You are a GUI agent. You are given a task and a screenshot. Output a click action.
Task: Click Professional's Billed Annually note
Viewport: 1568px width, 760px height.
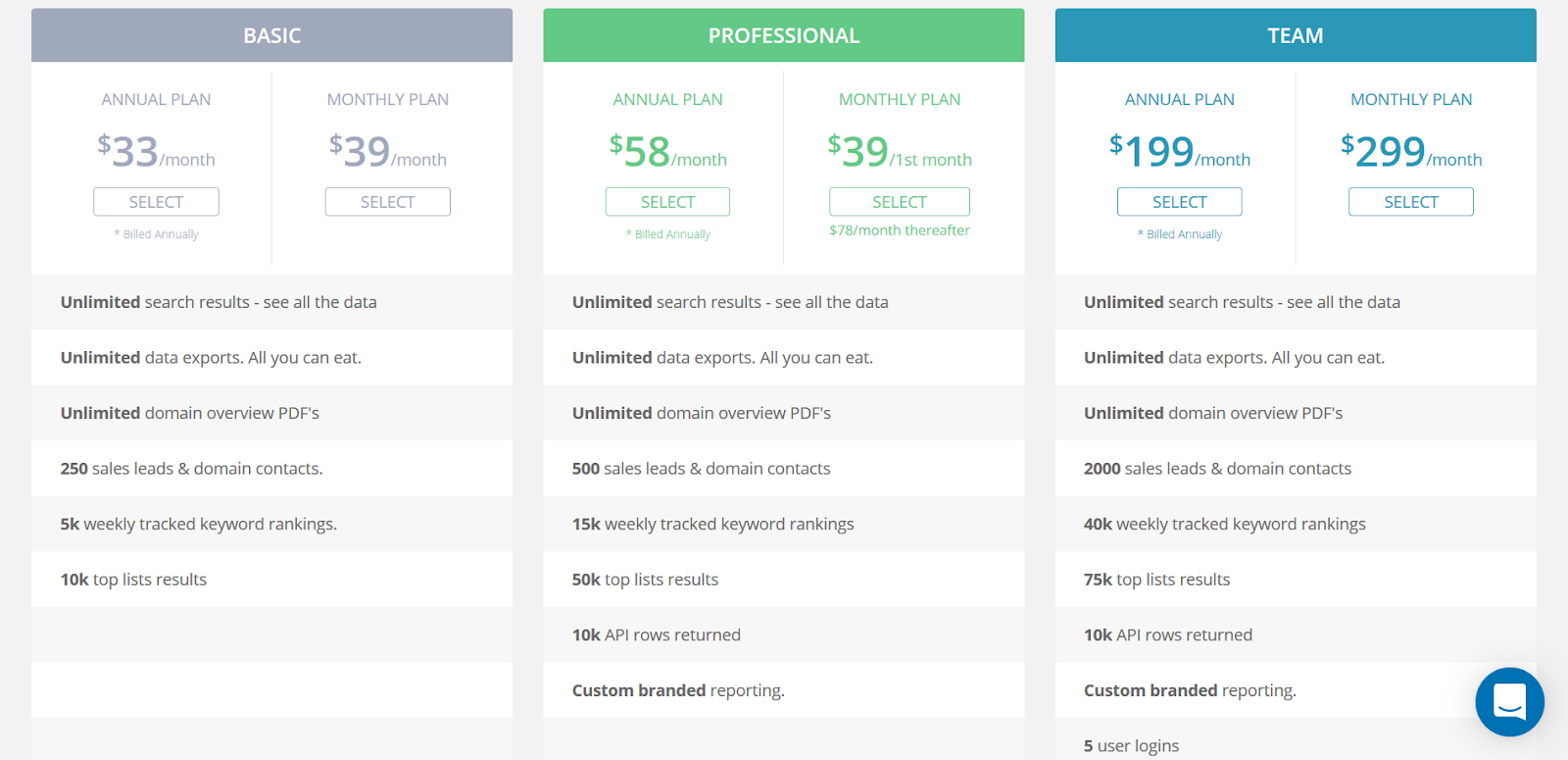pyautogui.click(x=668, y=234)
